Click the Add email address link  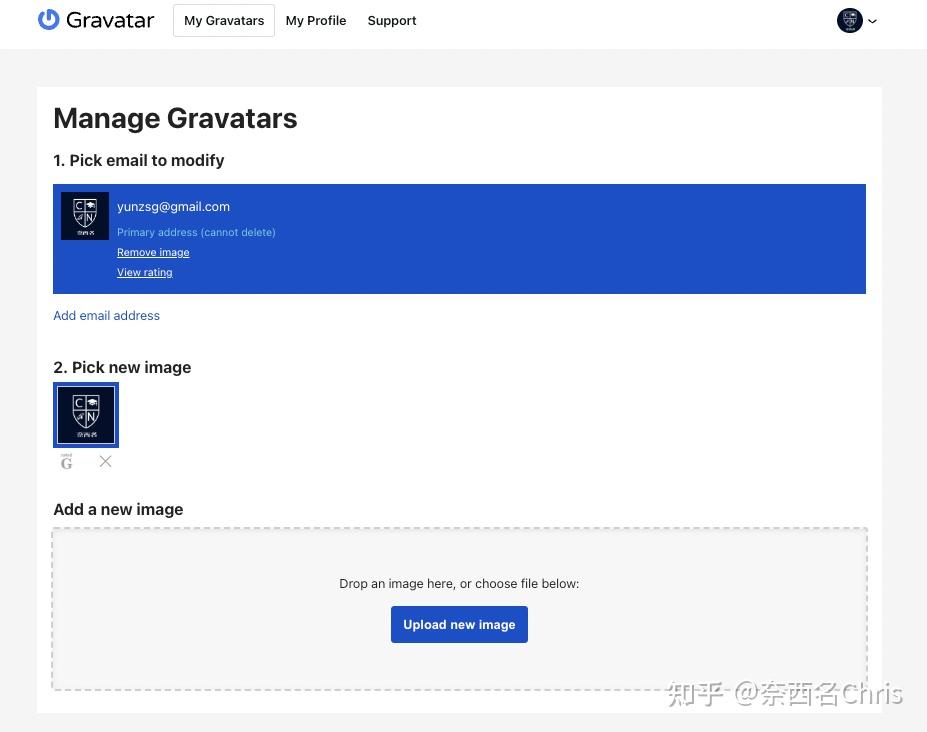106,315
